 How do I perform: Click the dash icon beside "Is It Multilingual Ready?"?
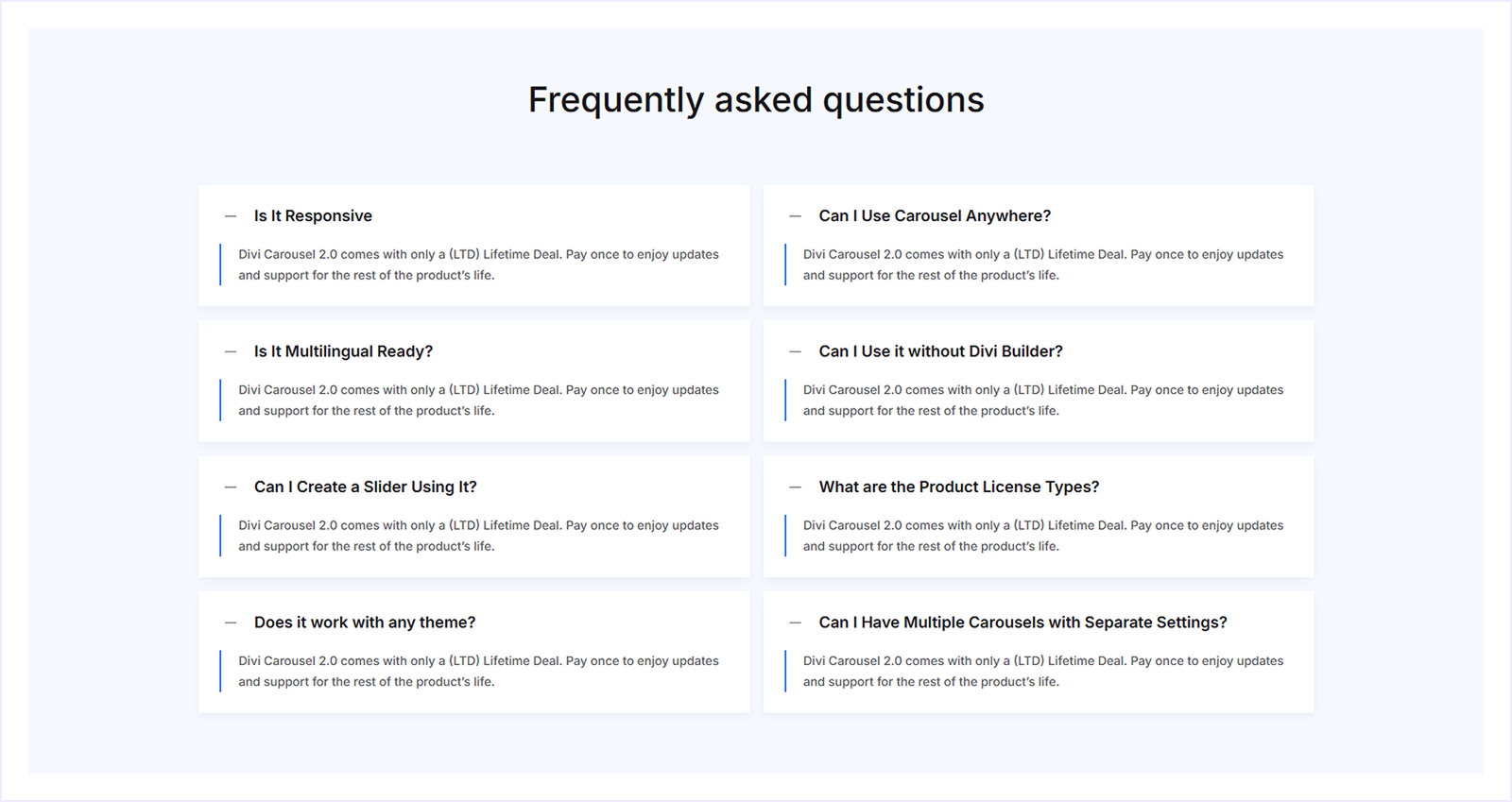coord(228,351)
